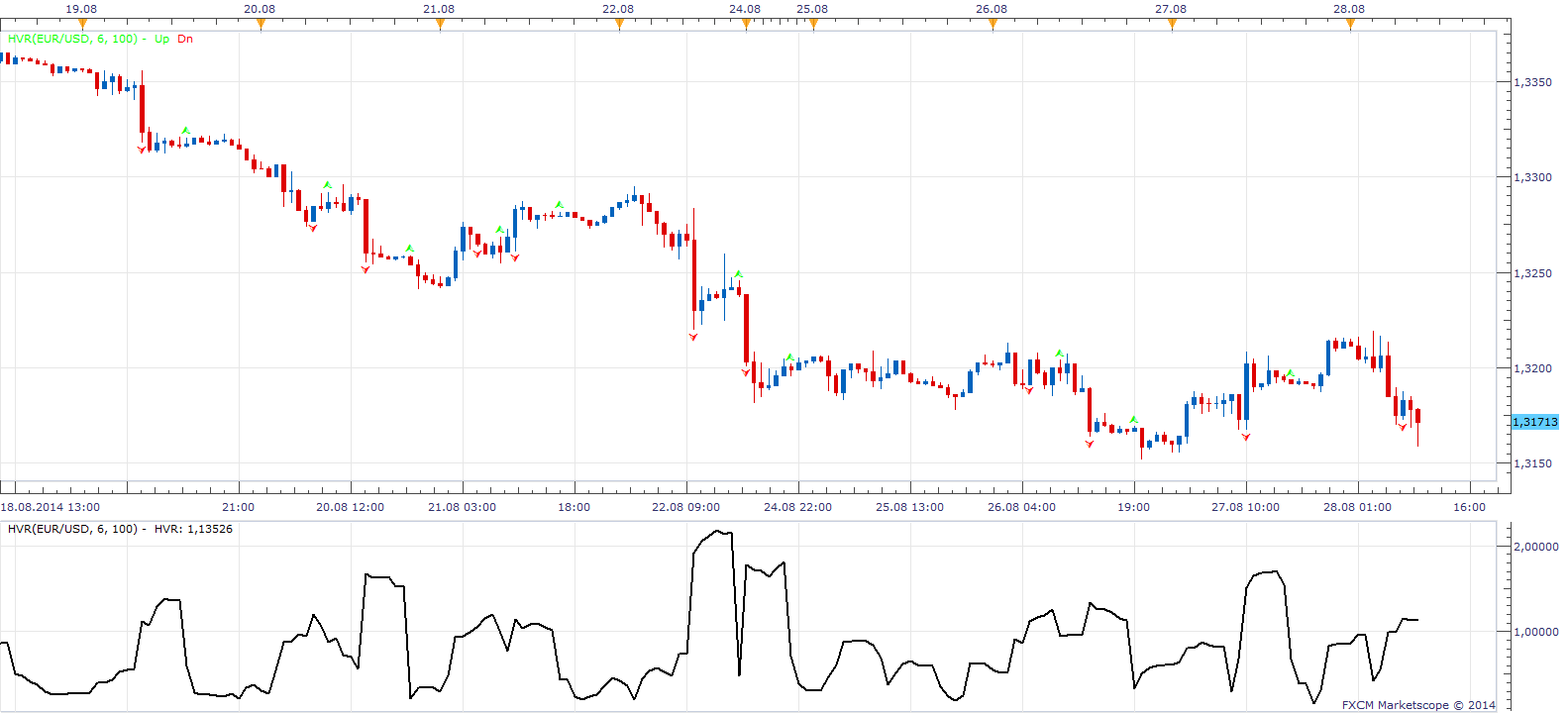Click the '28.08 01:00' time axis label
Image resolution: width=1568 pixels, height=713 pixels.
click(x=1357, y=507)
